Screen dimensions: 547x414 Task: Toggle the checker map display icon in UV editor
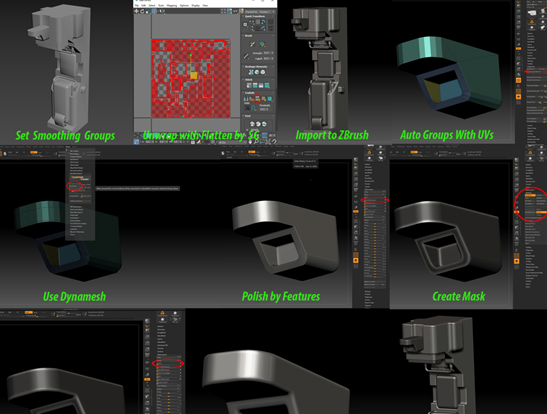tap(229, 12)
